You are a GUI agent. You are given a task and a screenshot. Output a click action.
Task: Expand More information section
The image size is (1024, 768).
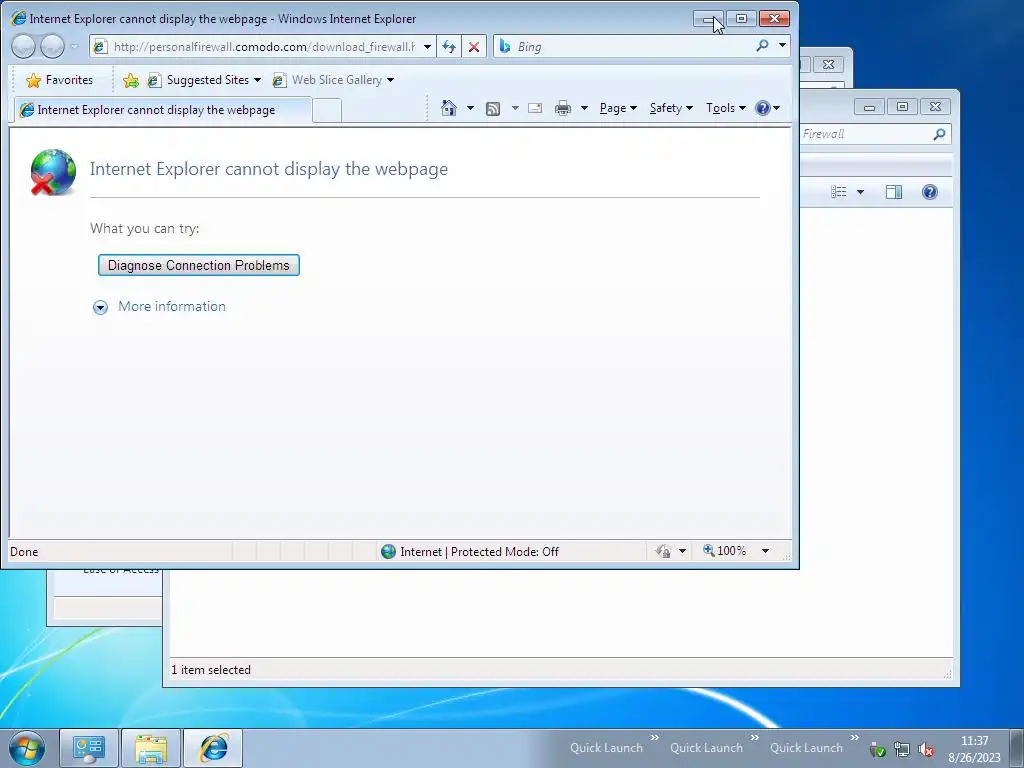coord(159,306)
